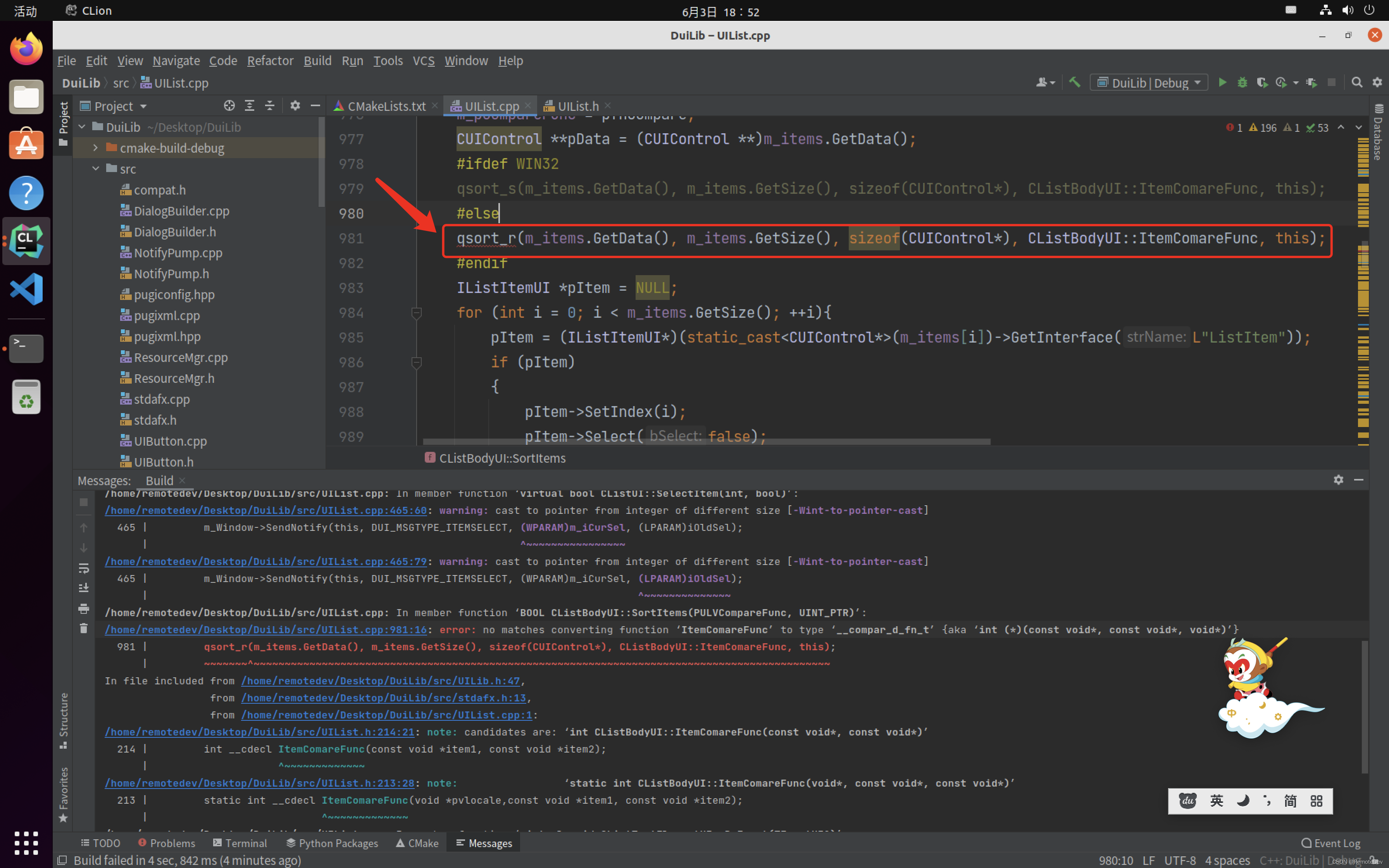
Task: Collapse the src folder in the tree
Action: 95,169
